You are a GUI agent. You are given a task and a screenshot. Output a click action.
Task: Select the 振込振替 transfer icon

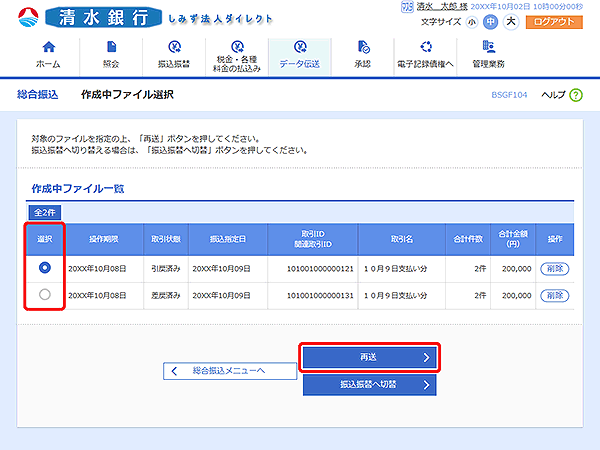pyautogui.click(x=173, y=48)
